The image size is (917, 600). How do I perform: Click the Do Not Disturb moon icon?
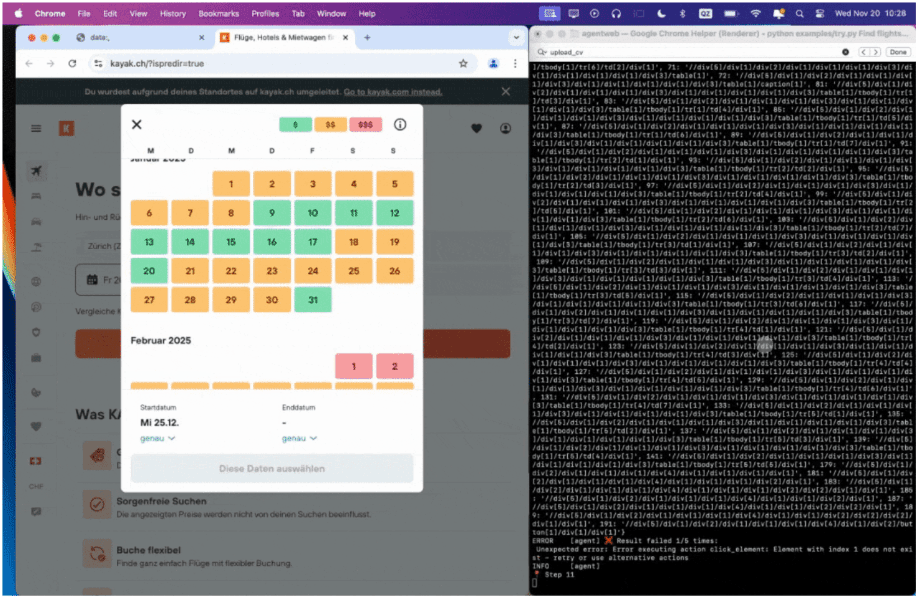[x=661, y=13]
